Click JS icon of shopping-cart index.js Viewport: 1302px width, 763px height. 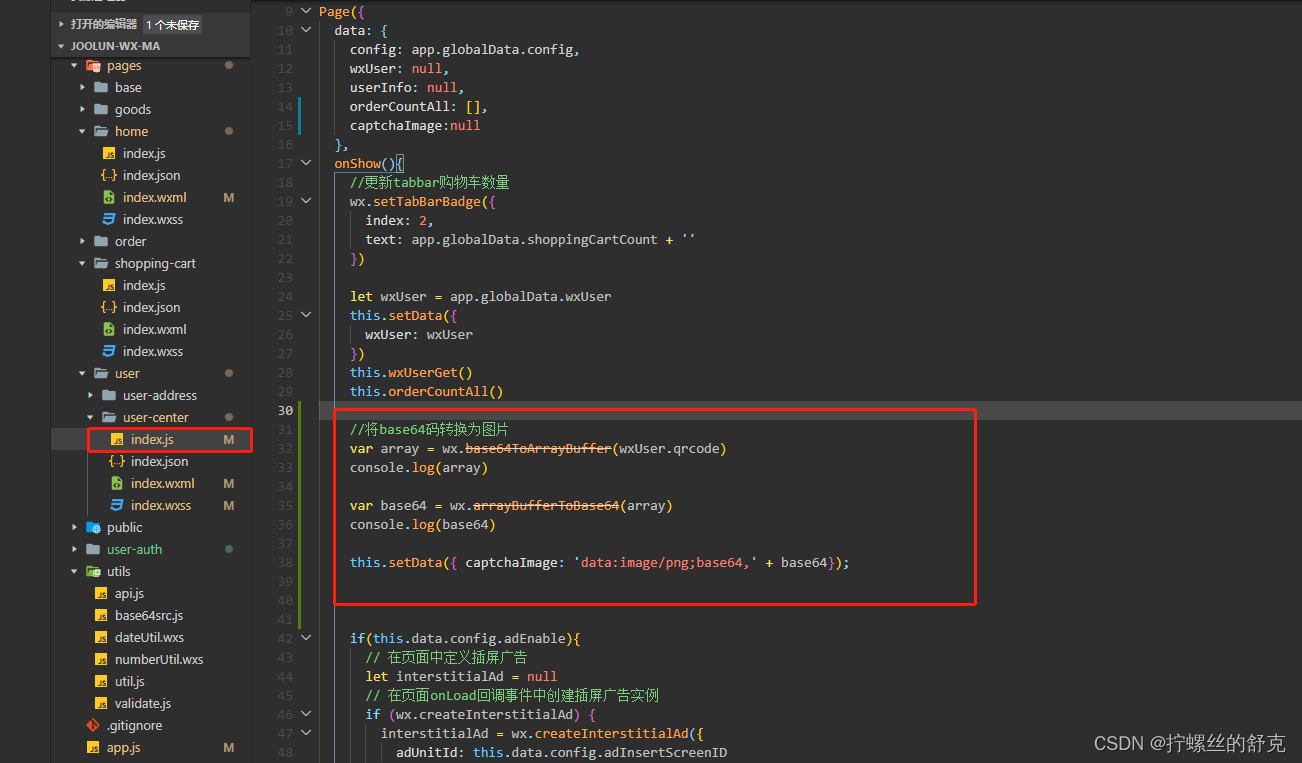tap(109, 286)
